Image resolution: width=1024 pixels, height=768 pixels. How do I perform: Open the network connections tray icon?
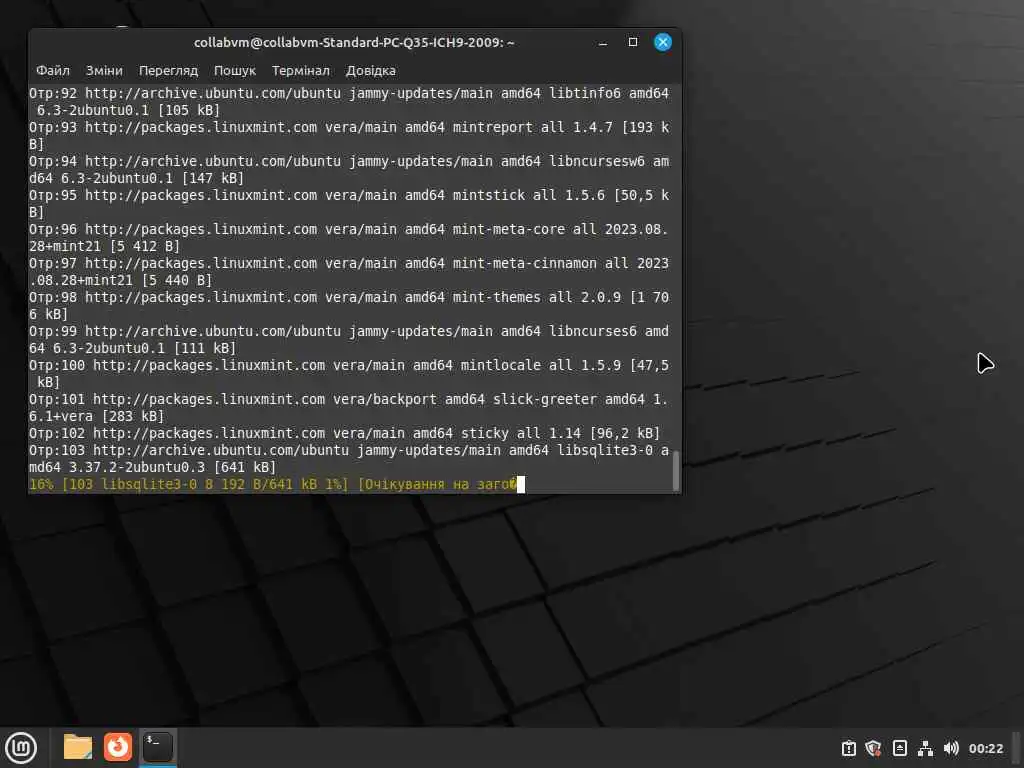[925, 748]
